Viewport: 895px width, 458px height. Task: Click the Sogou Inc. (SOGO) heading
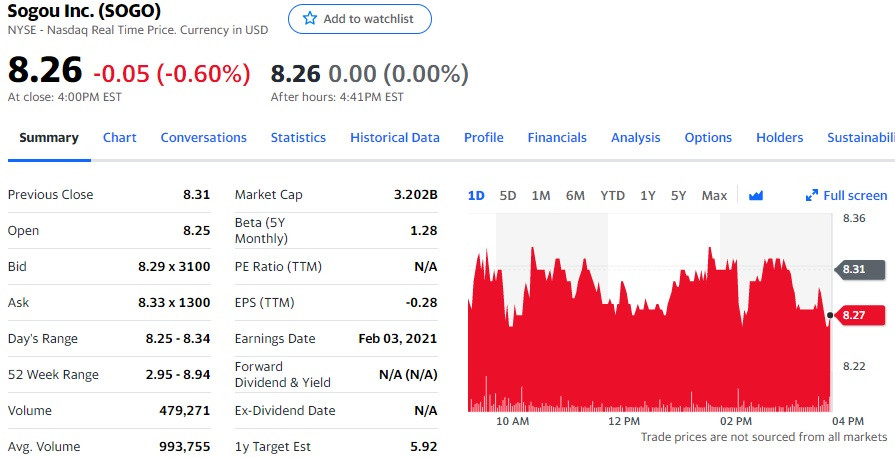(84, 10)
